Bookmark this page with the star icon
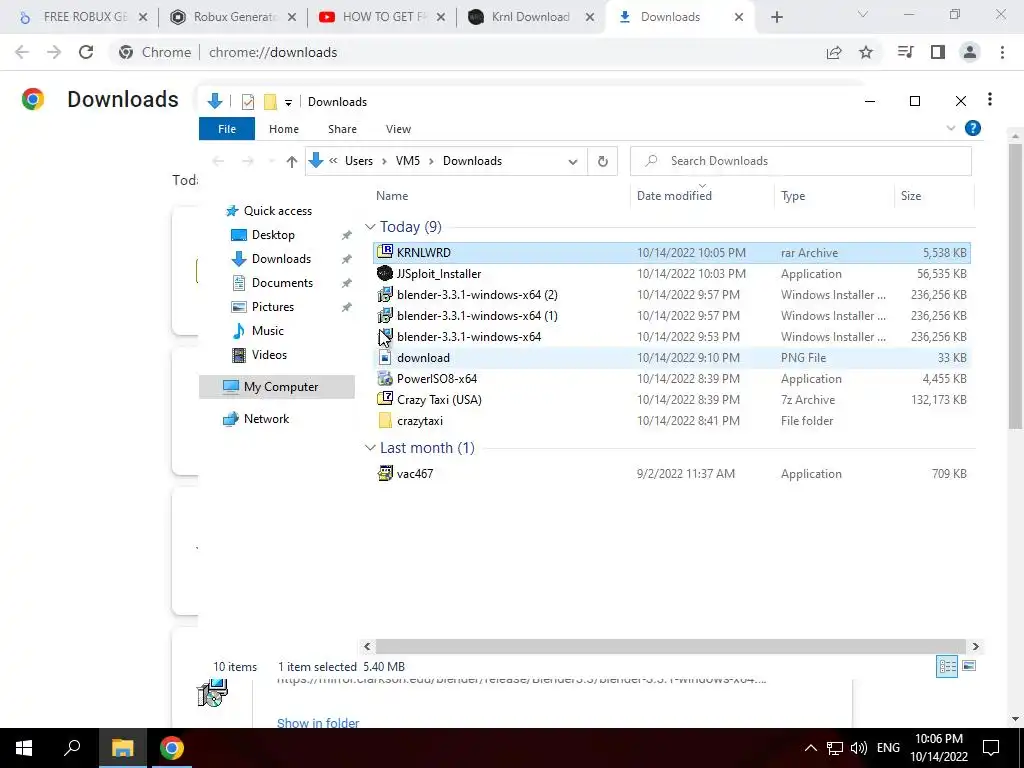The width and height of the screenshot is (1024, 768). point(865,52)
